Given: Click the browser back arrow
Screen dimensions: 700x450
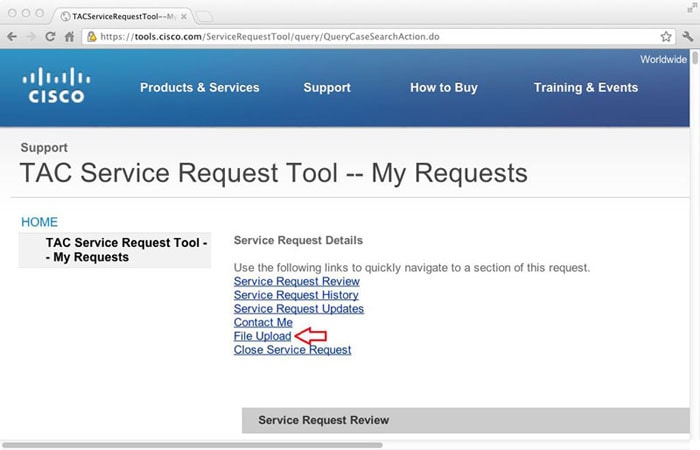Looking at the screenshot, I should 12,37.
